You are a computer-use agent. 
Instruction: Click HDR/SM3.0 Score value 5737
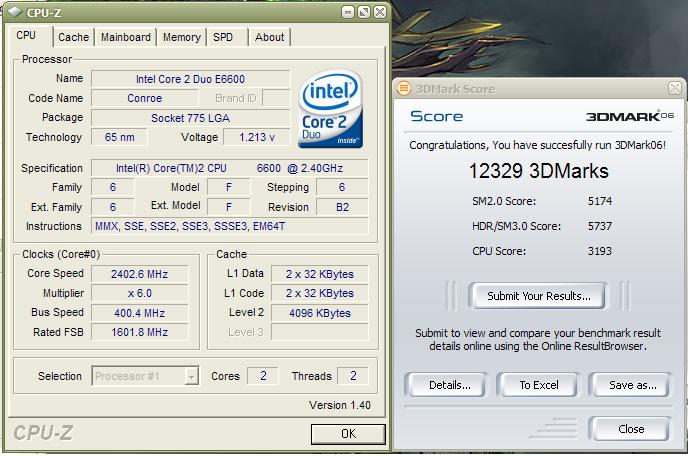pyautogui.click(x=600, y=226)
